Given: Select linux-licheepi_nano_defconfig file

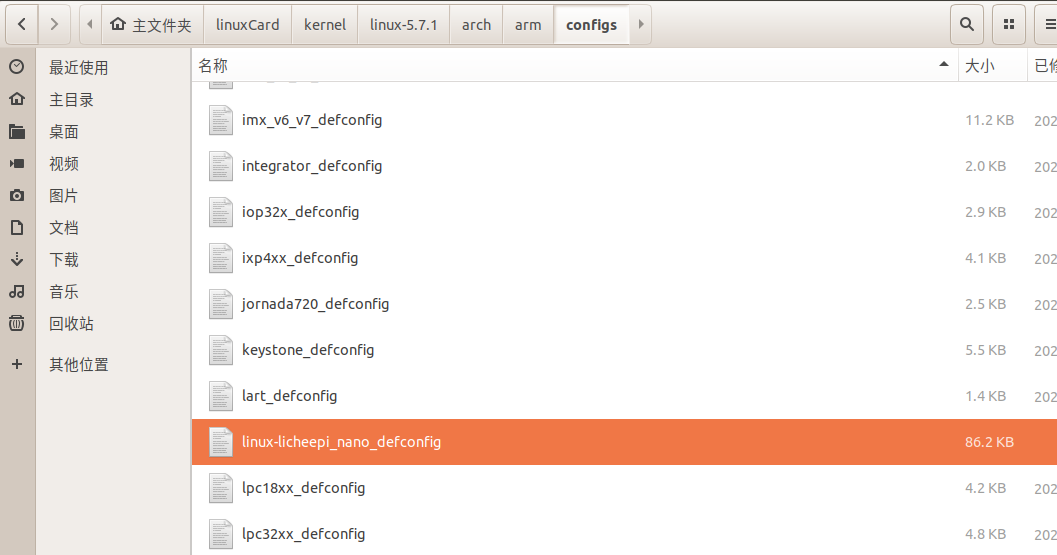Looking at the screenshot, I should click(x=341, y=442).
